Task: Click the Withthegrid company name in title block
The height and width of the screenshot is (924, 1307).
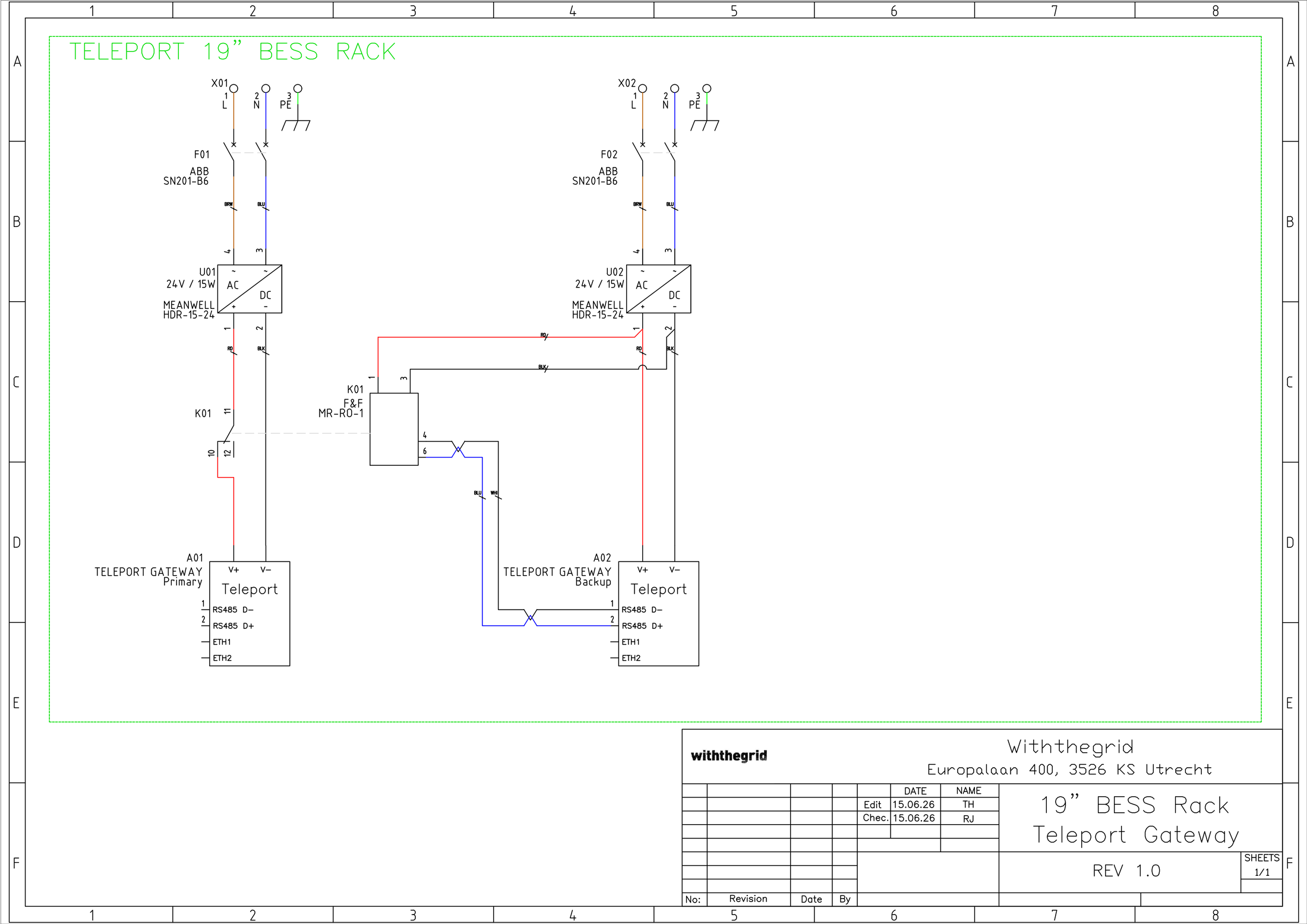Action: tap(1070, 746)
